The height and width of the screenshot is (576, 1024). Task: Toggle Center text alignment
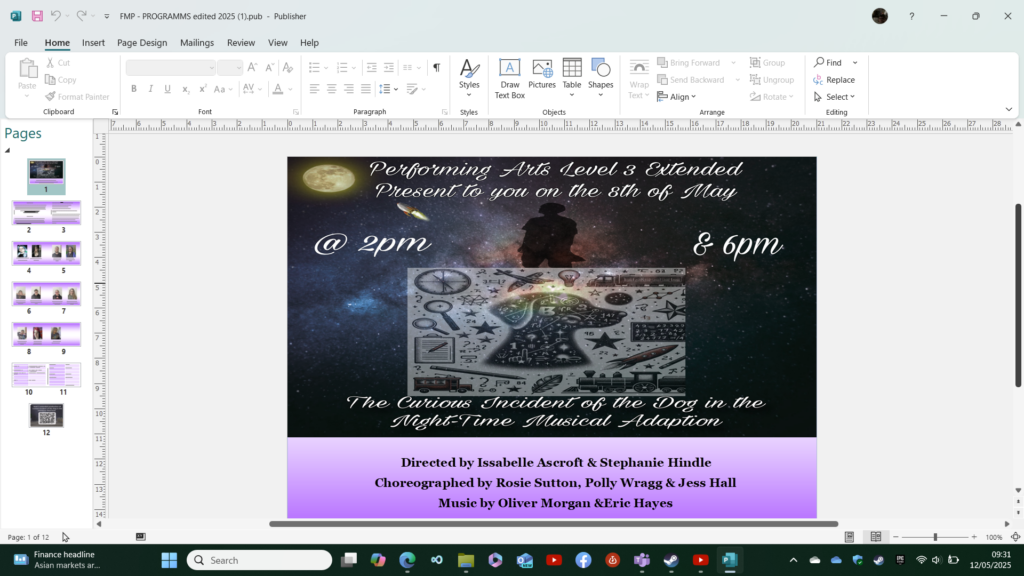pos(331,89)
